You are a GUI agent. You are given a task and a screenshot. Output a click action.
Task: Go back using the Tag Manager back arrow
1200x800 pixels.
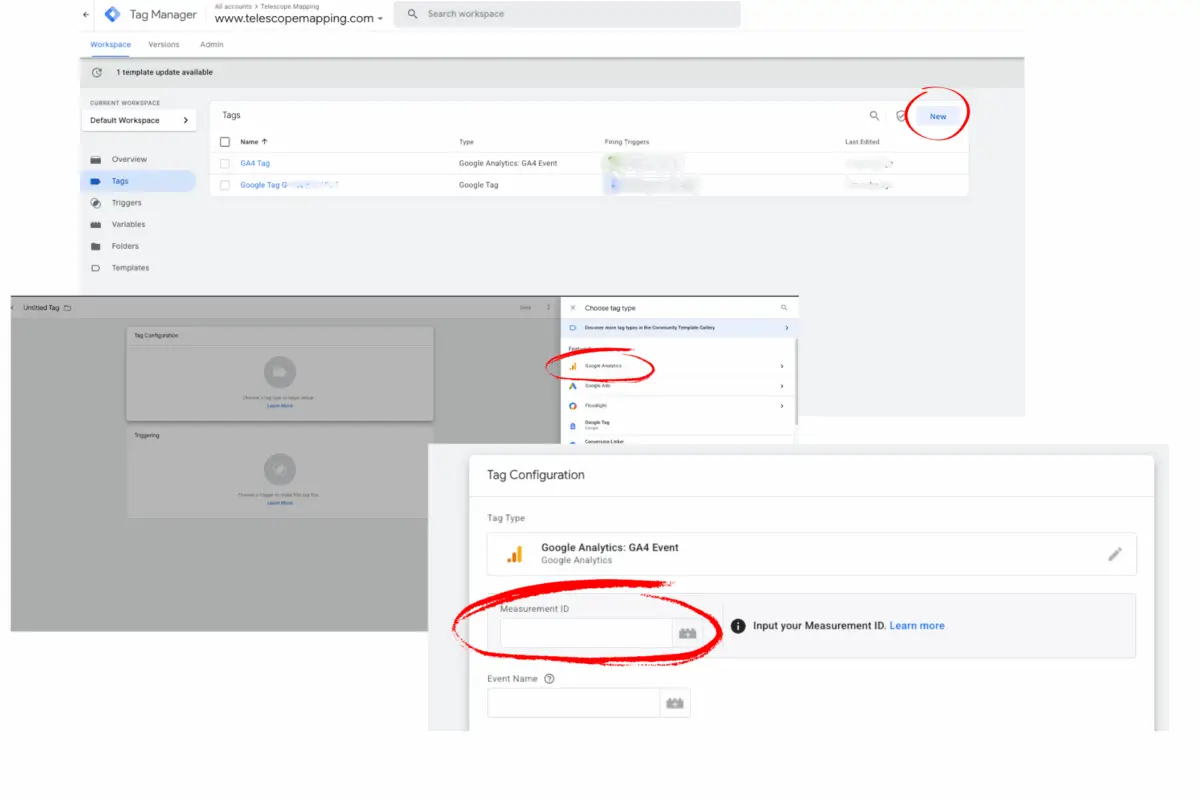coord(86,15)
